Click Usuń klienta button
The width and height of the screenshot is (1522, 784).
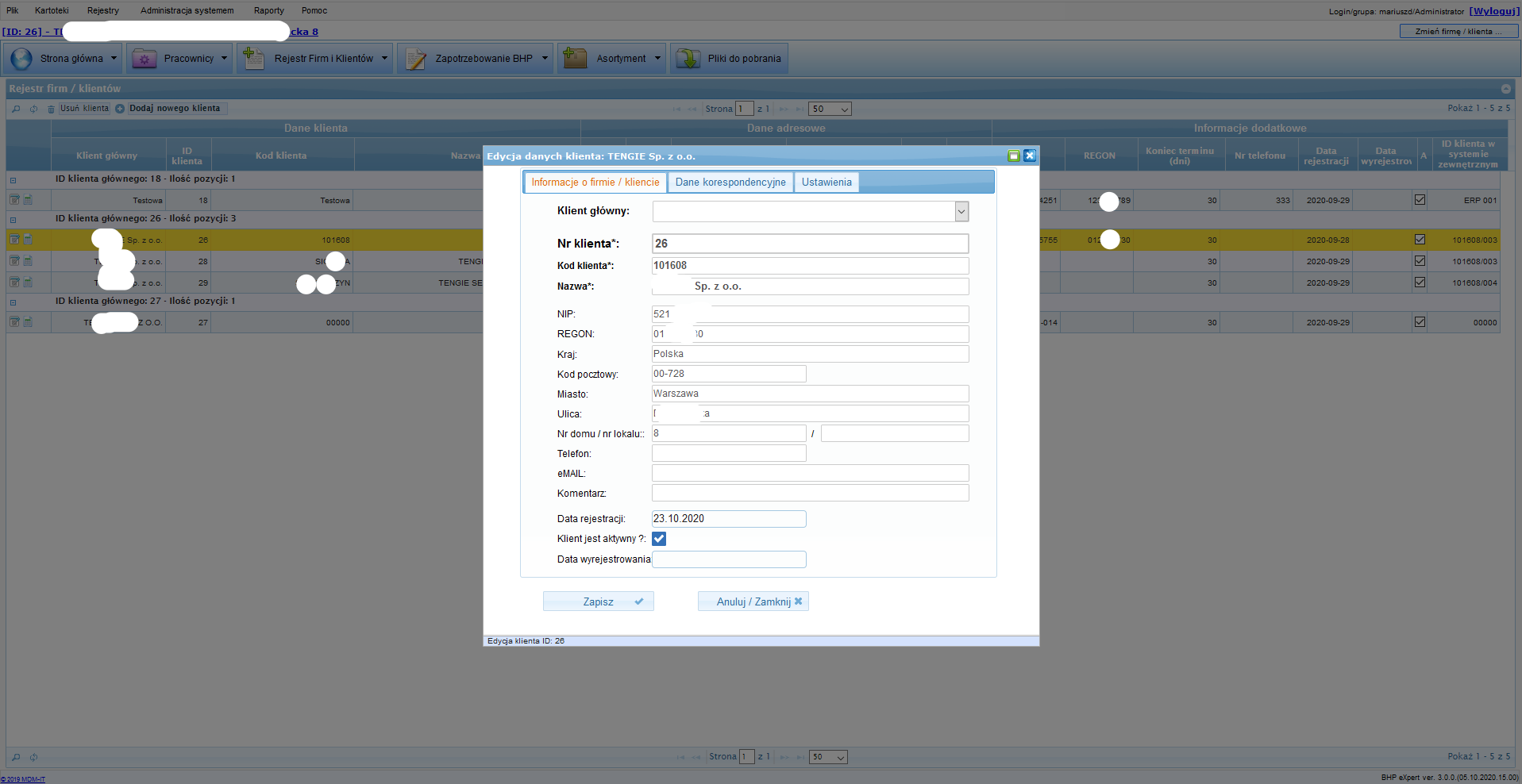(85, 109)
